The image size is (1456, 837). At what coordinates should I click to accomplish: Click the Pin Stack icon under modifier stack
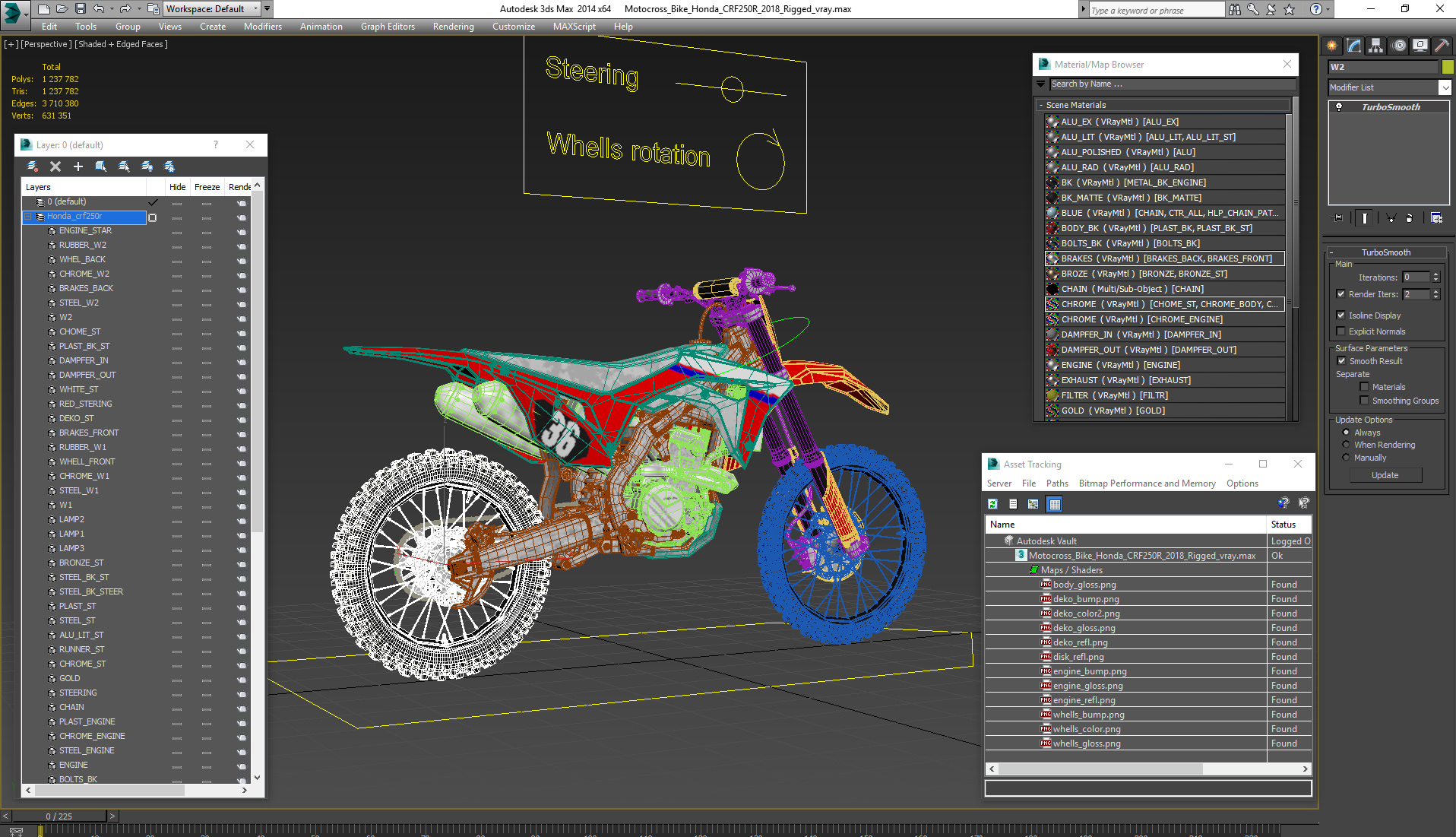tap(1338, 218)
